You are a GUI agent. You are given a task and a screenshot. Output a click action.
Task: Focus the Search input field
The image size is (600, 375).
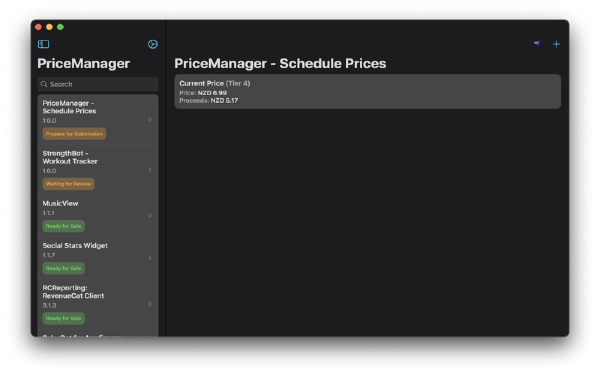click(x=98, y=84)
